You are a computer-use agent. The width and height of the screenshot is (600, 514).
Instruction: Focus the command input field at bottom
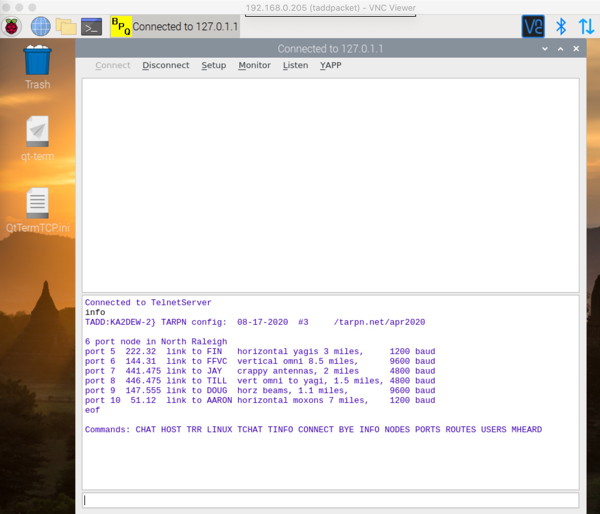coord(331,500)
